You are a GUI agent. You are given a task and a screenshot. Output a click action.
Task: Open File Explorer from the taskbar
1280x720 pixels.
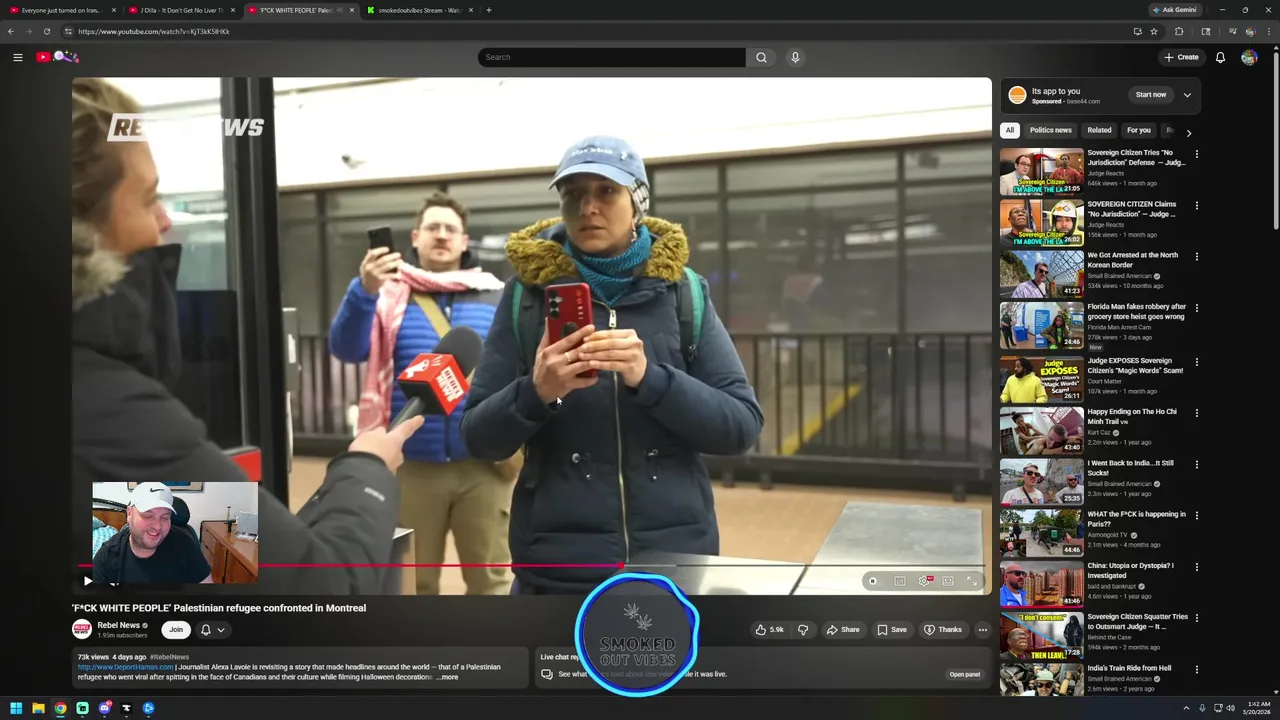tap(38, 708)
